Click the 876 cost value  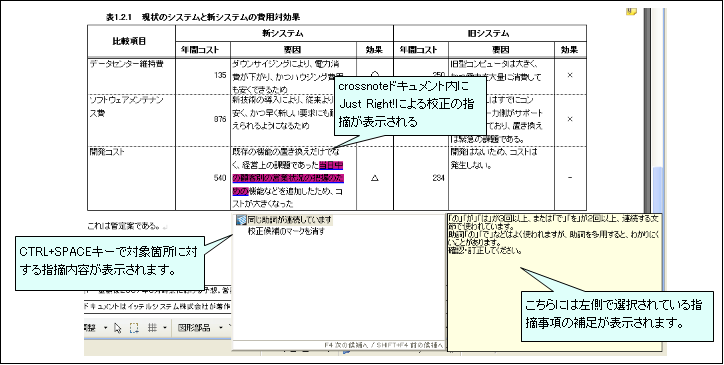(220, 119)
